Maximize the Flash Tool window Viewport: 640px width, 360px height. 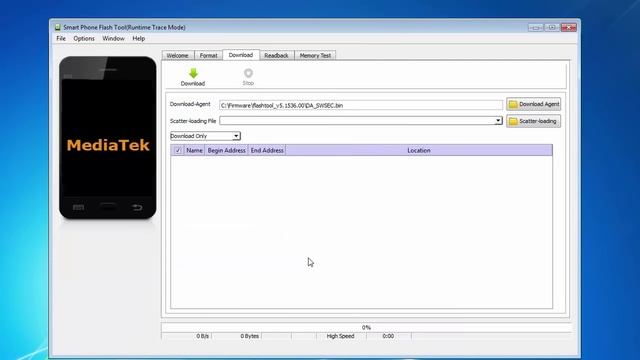[552, 27]
